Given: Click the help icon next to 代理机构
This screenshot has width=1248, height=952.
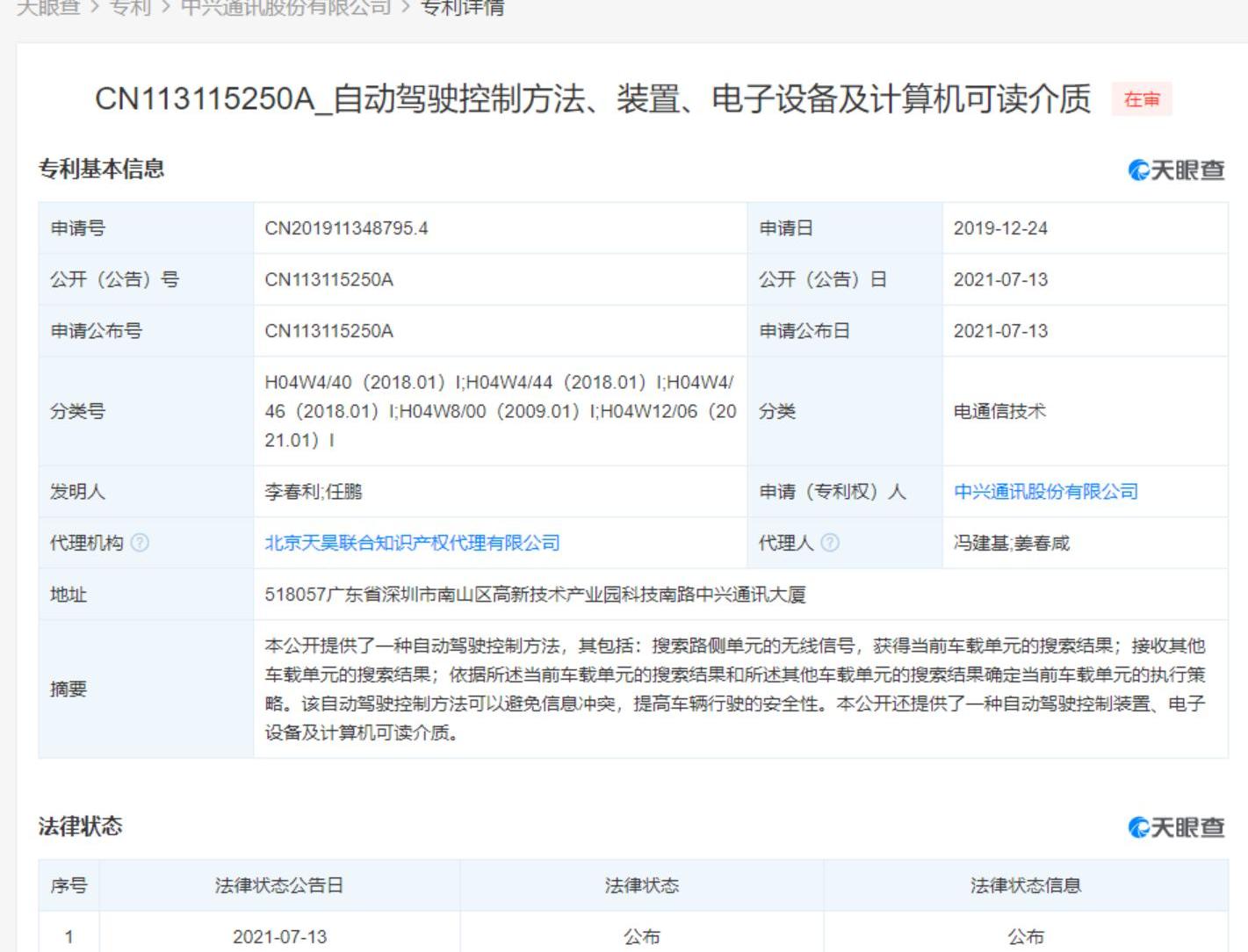Looking at the screenshot, I should pyautogui.click(x=140, y=543).
